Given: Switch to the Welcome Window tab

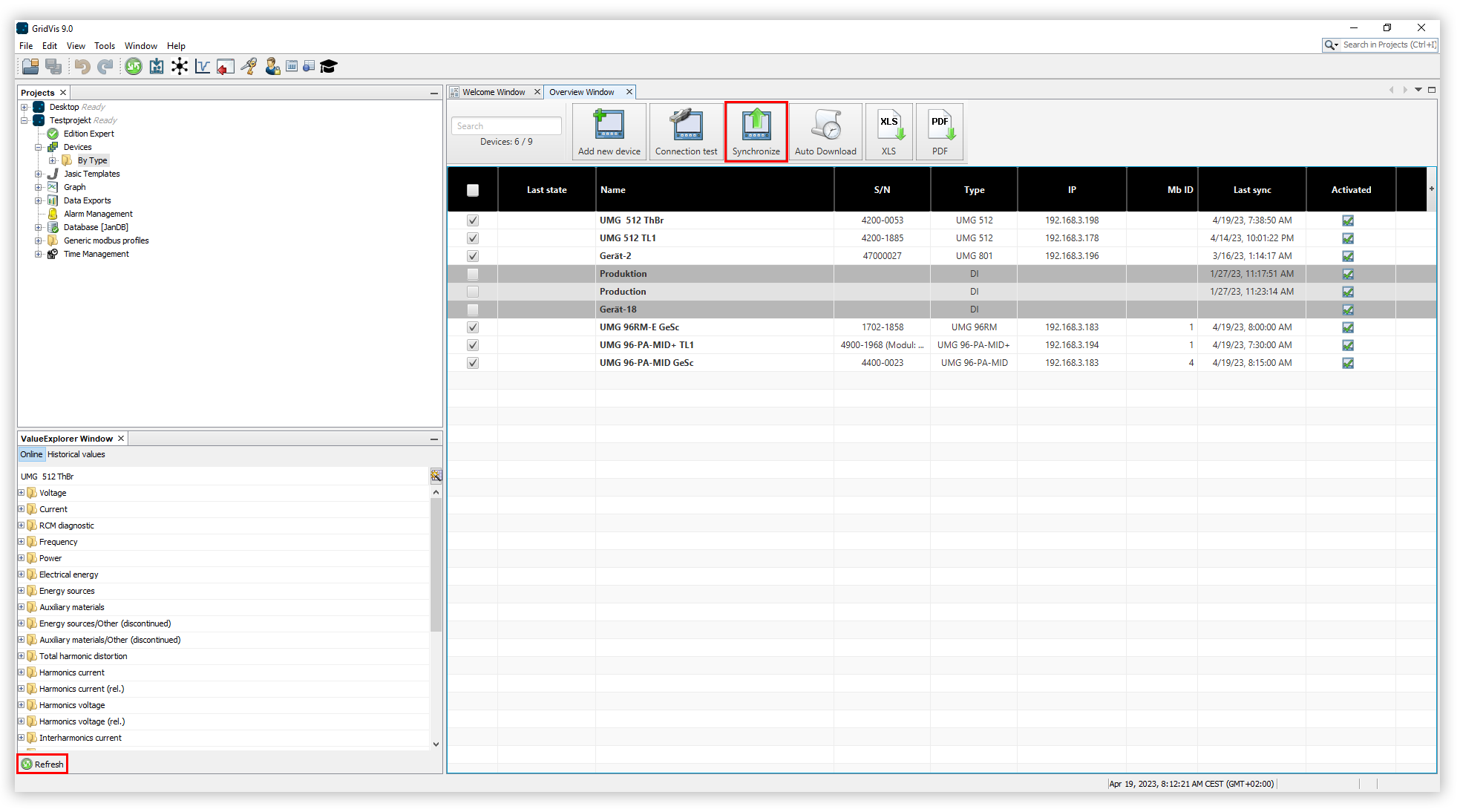Looking at the screenshot, I should coord(494,92).
